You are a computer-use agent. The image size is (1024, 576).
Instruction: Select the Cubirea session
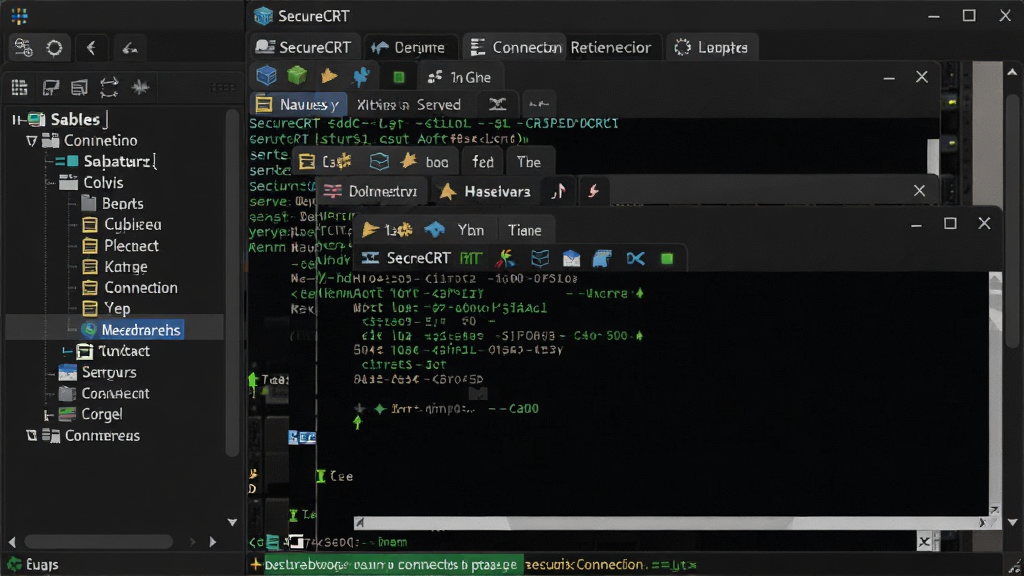[x=133, y=225]
